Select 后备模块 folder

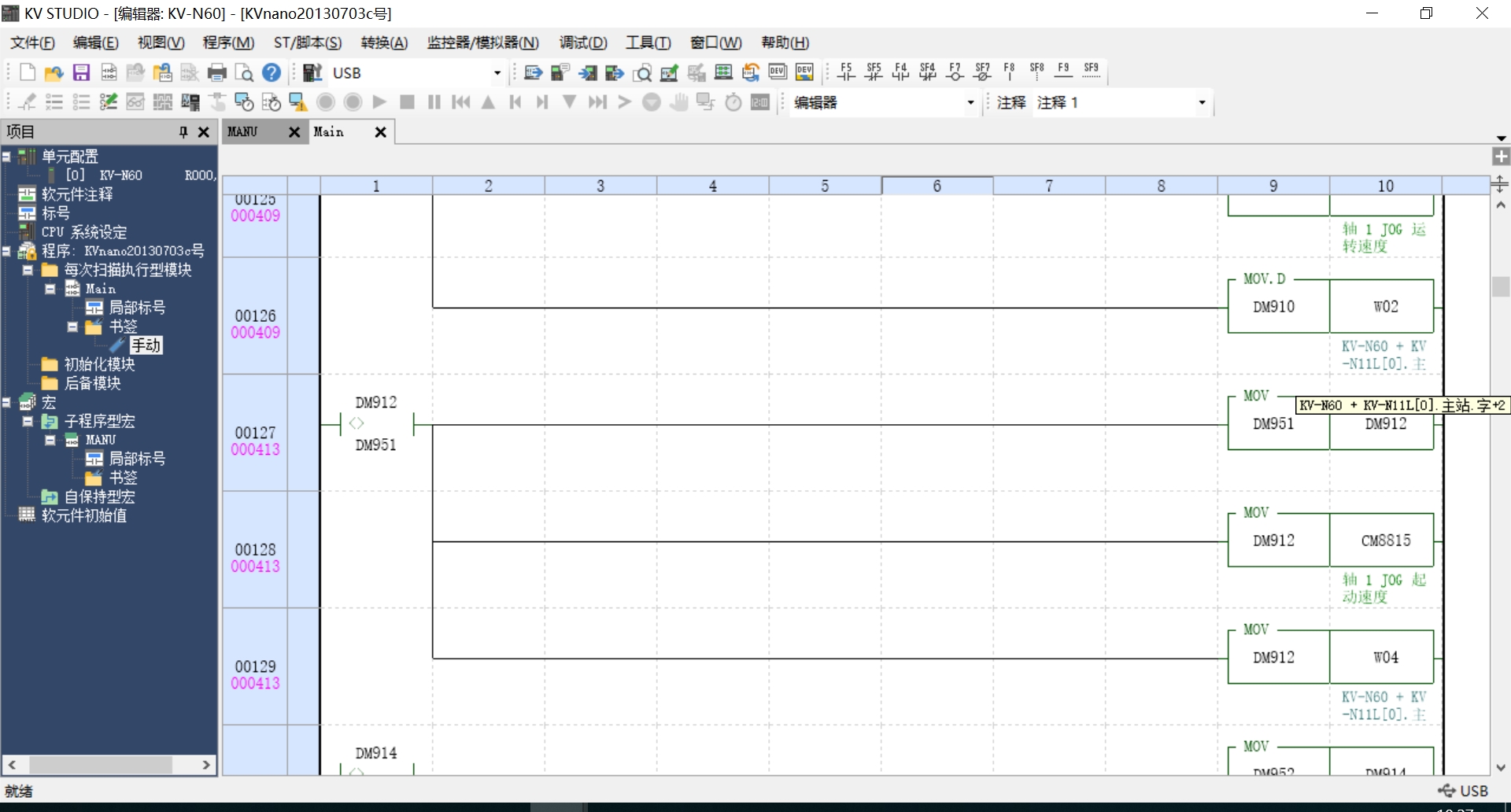tap(92, 383)
